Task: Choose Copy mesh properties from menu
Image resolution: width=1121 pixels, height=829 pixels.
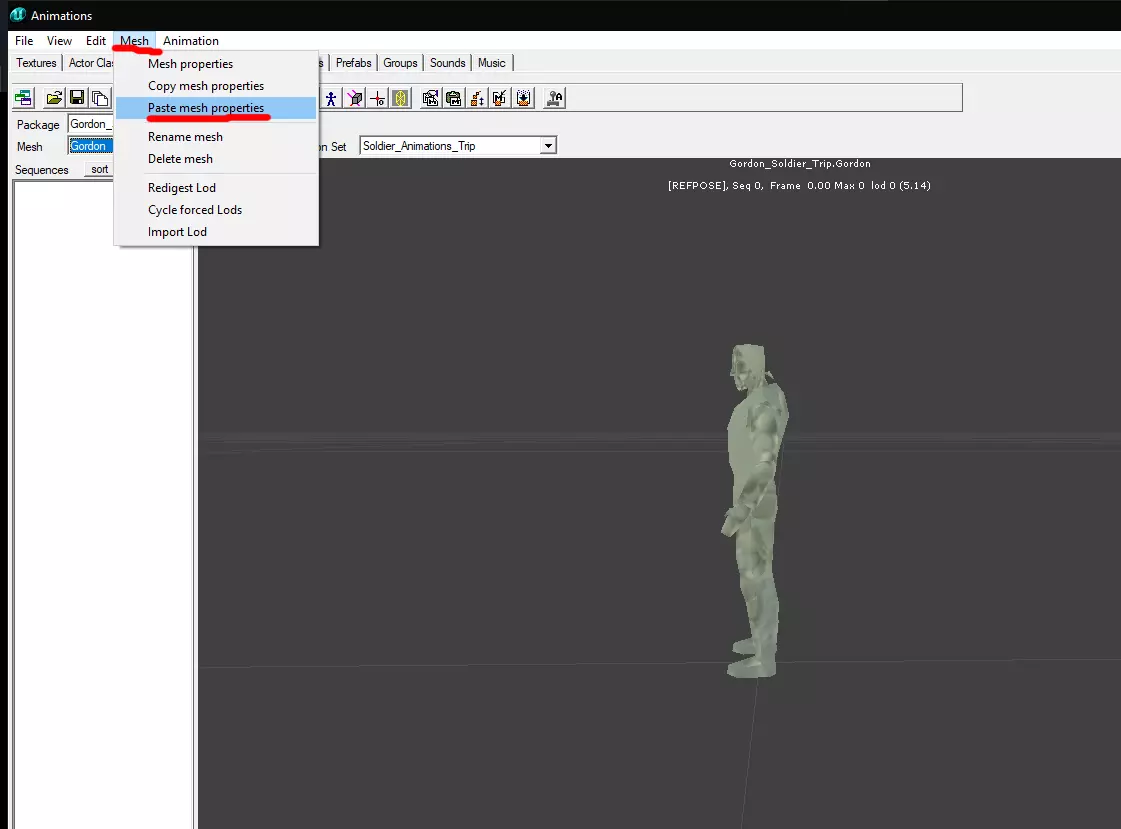Action: (206, 86)
